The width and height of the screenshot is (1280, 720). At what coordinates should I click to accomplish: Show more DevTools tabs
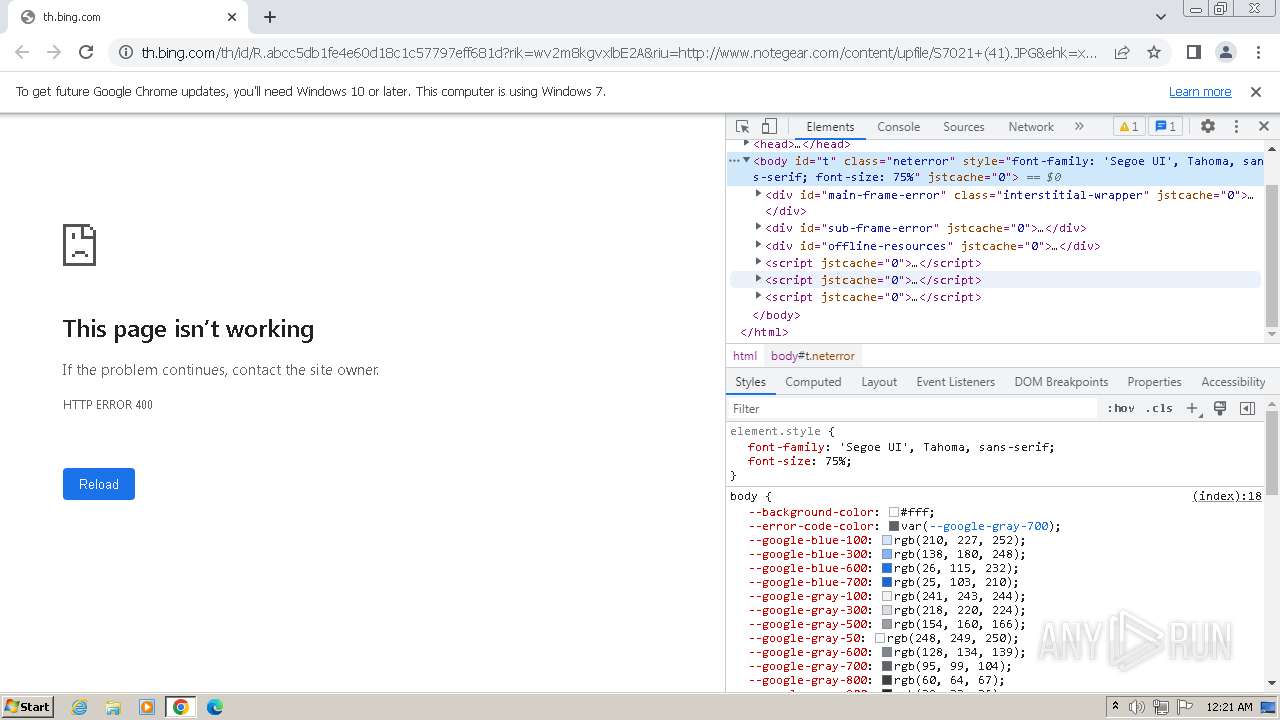[1079, 127]
